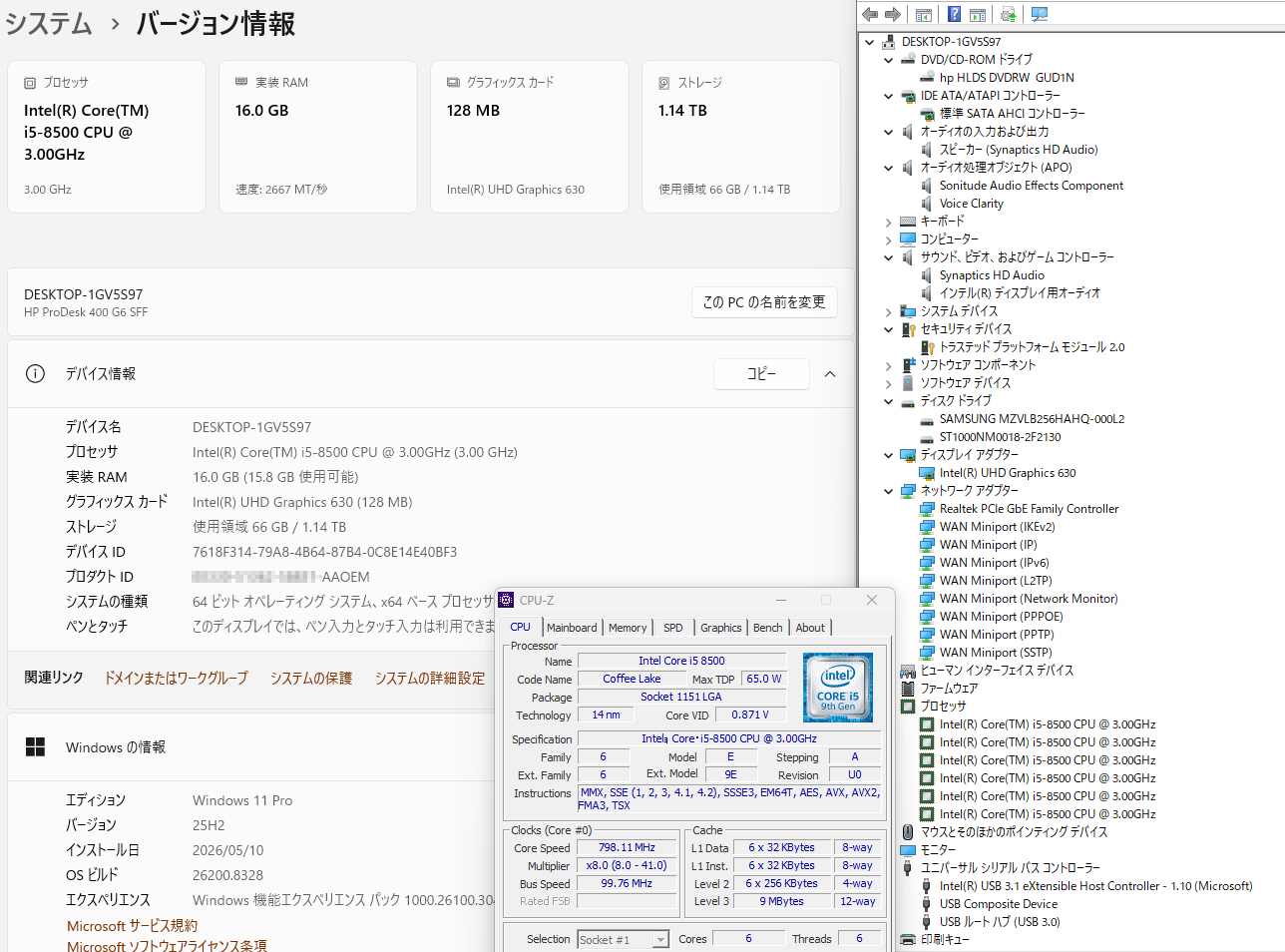Image resolution: width=1285 pixels, height=952 pixels.
Task: Select ST1000NM0018-2F2130 in Device Manager
Action: [1000, 437]
